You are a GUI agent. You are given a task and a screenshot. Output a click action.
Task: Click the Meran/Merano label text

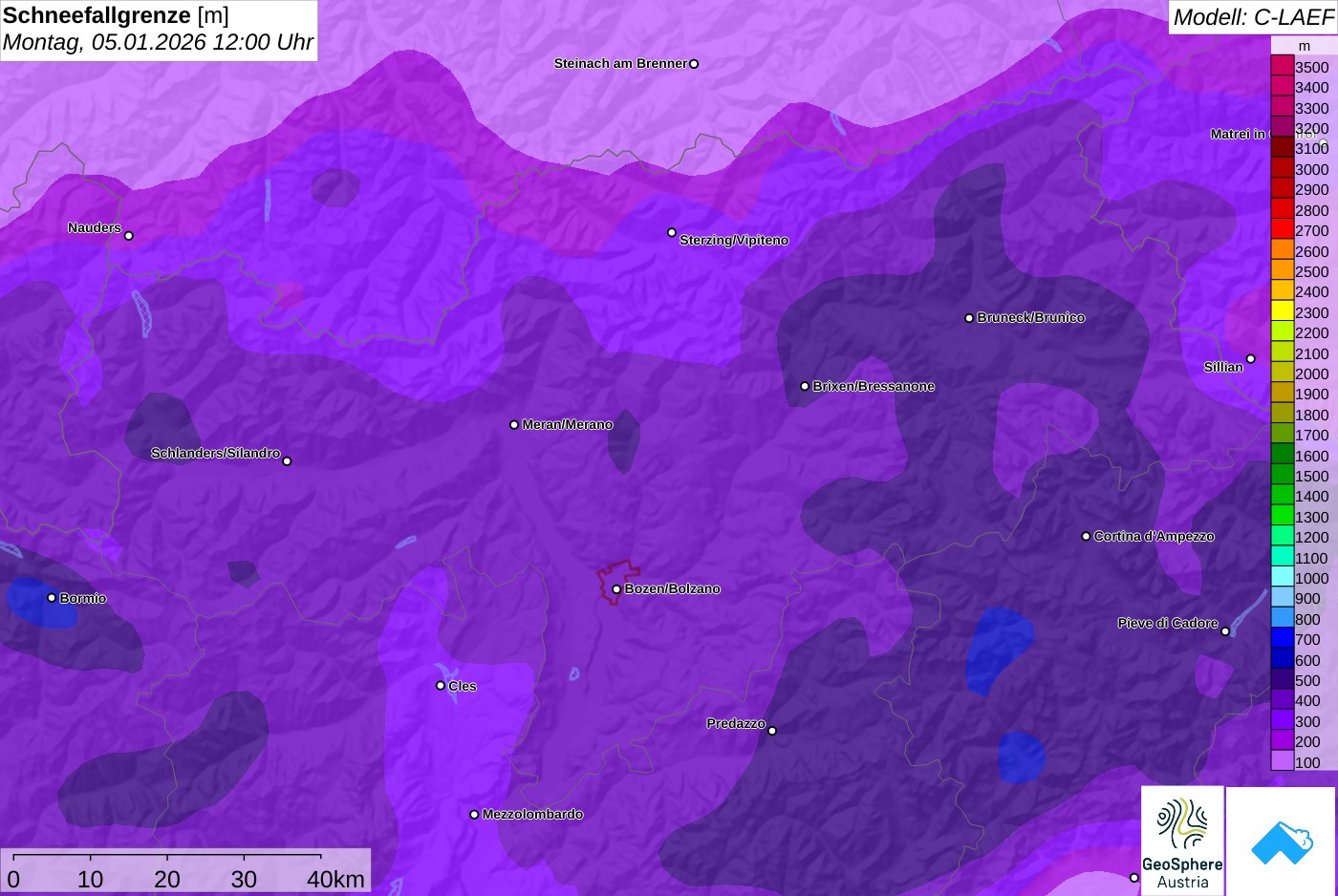(x=568, y=425)
